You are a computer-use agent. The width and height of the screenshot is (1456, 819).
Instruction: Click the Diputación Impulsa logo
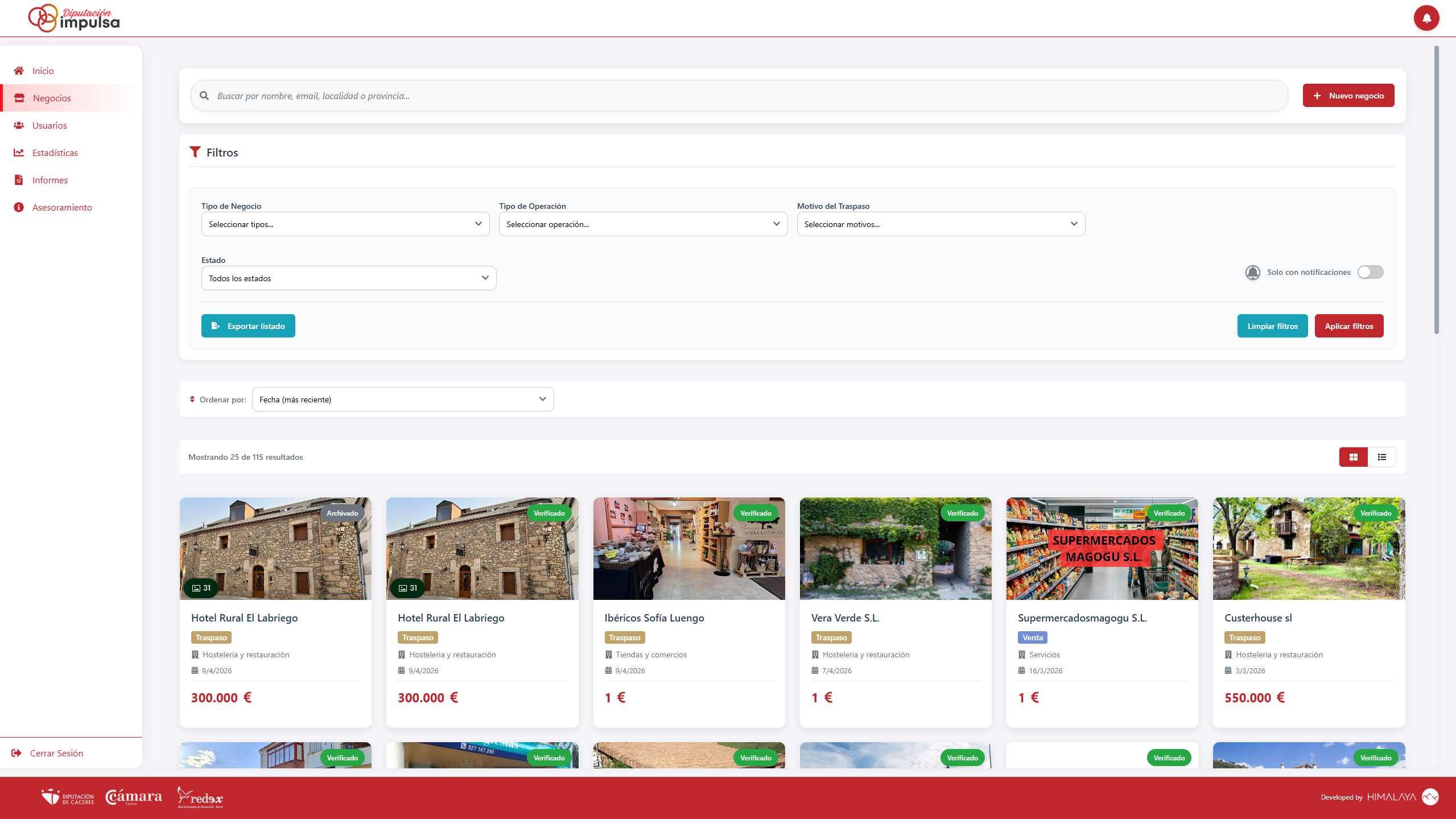[x=74, y=18]
